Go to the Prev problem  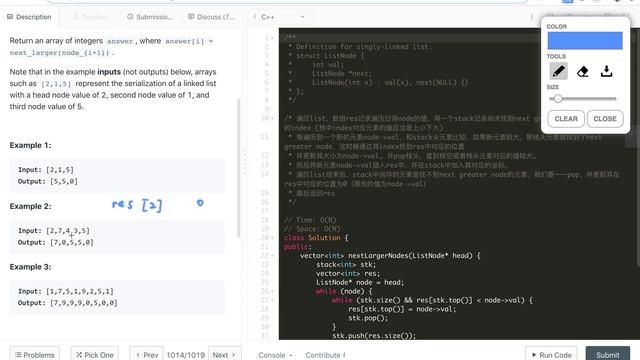pos(147,355)
